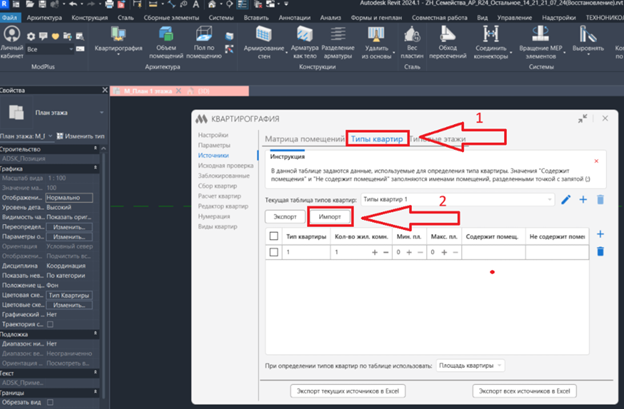Edit current apartment types table with pencil icon

point(566,200)
